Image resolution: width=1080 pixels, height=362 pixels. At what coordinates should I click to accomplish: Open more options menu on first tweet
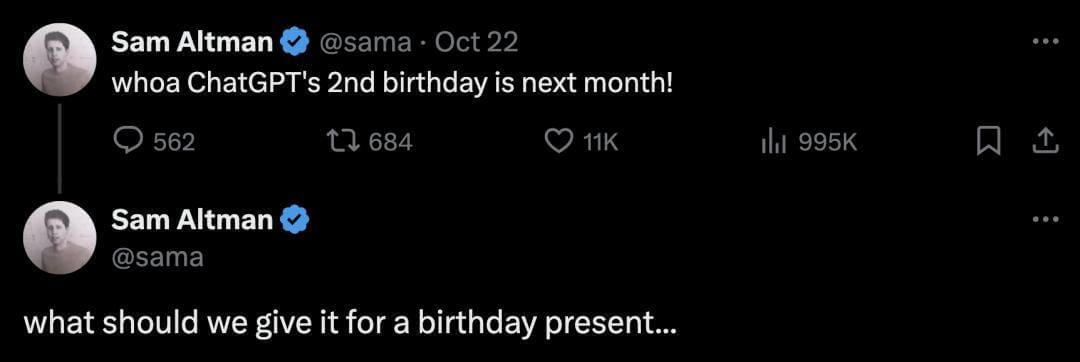tap(1044, 41)
